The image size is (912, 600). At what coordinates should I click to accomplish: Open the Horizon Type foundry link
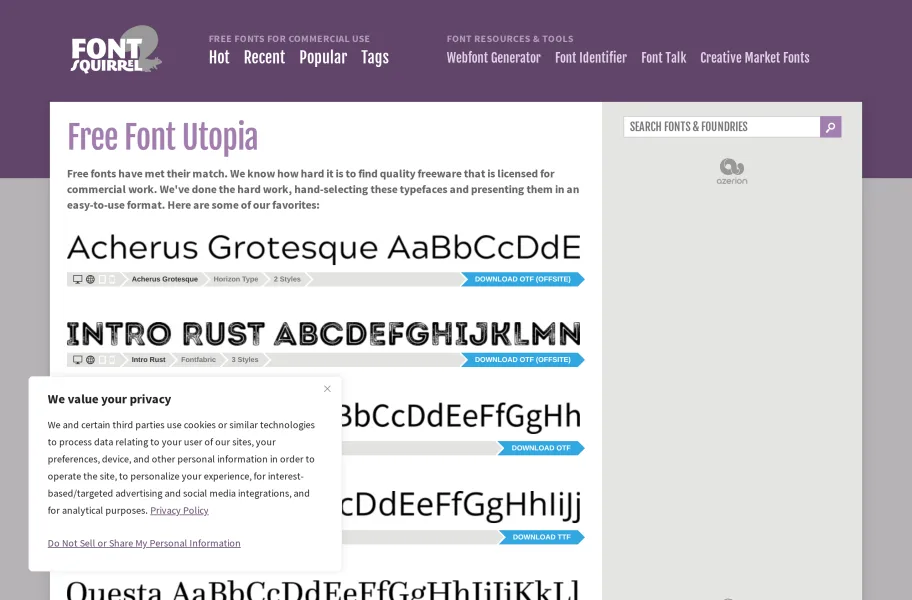pos(236,279)
